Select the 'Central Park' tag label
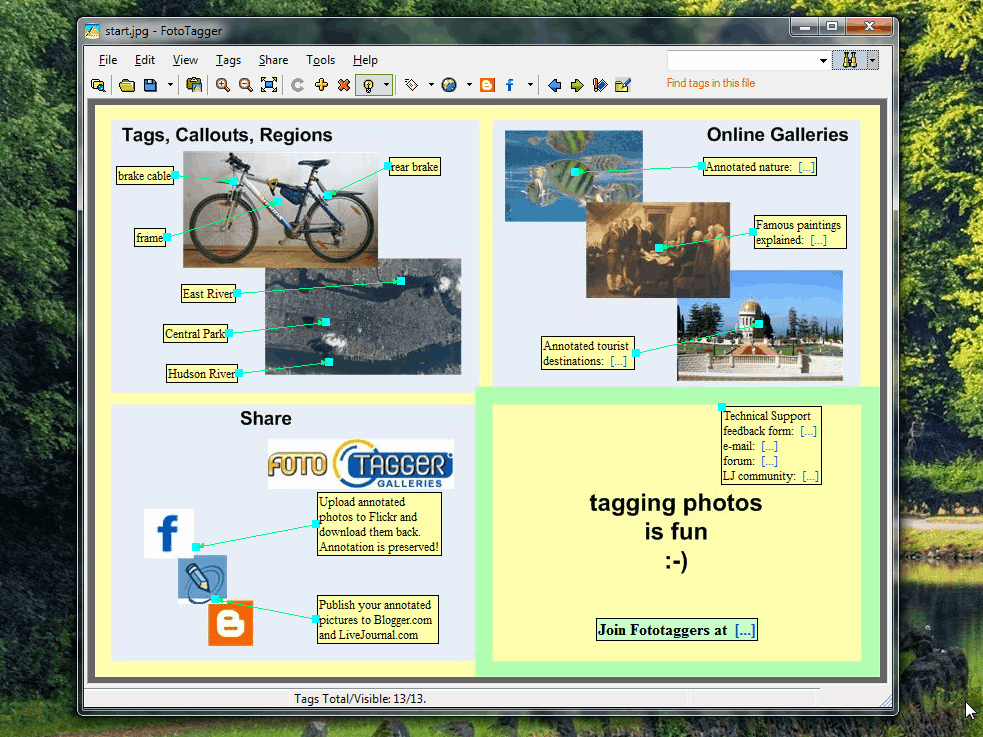The width and height of the screenshot is (983, 737). click(196, 334)
